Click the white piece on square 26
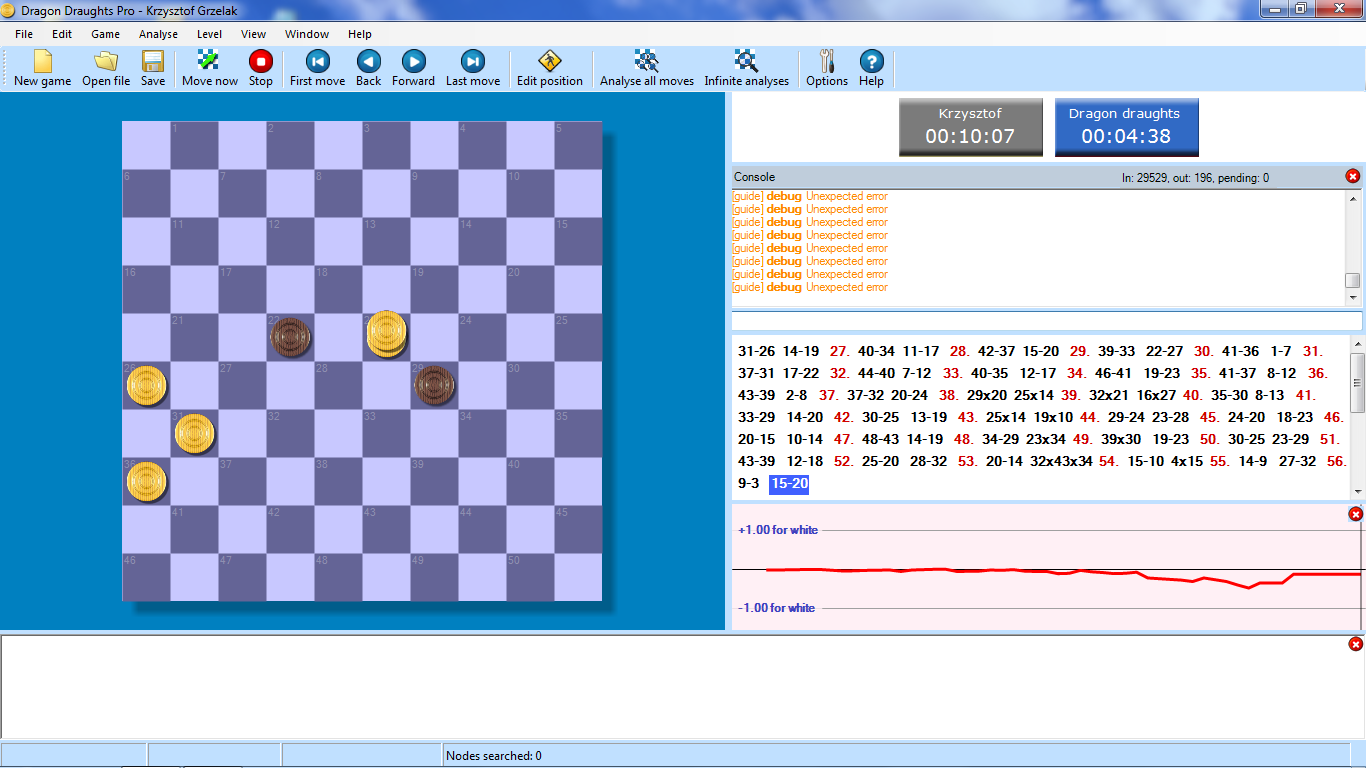This screenshot has height=768, width=1366. point(146,385)
